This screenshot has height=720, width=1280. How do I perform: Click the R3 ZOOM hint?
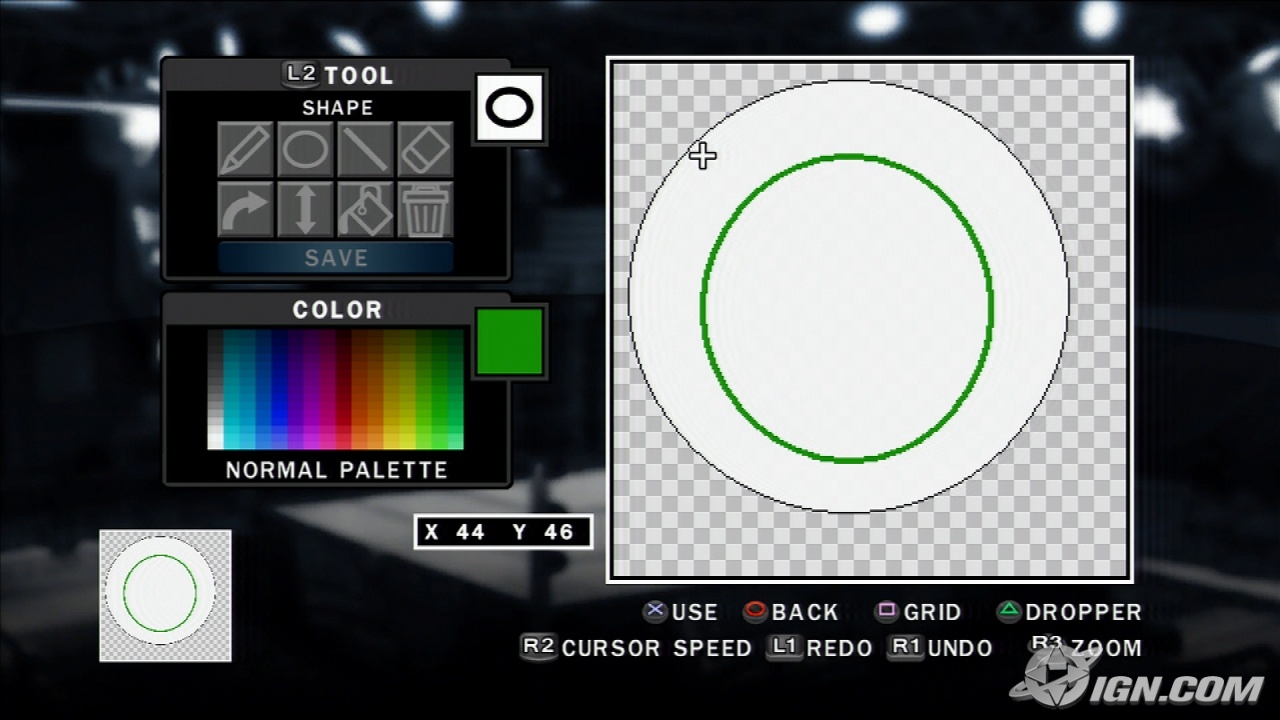[x=1085, y=647]
